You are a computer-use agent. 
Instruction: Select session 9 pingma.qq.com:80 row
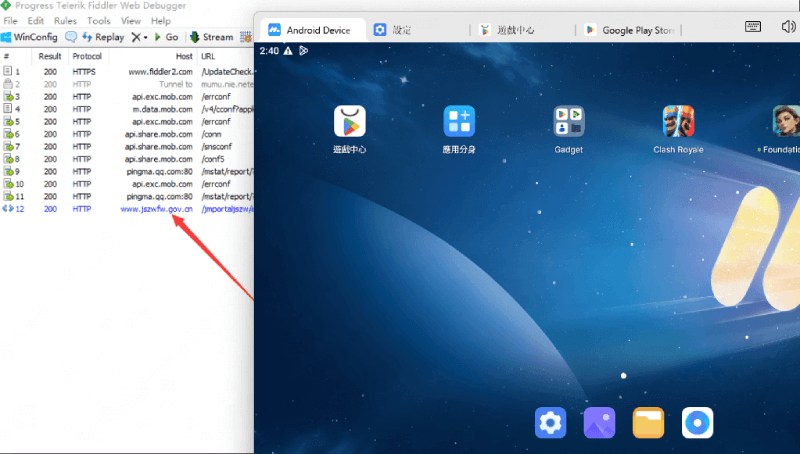click(x=127, y=172)
